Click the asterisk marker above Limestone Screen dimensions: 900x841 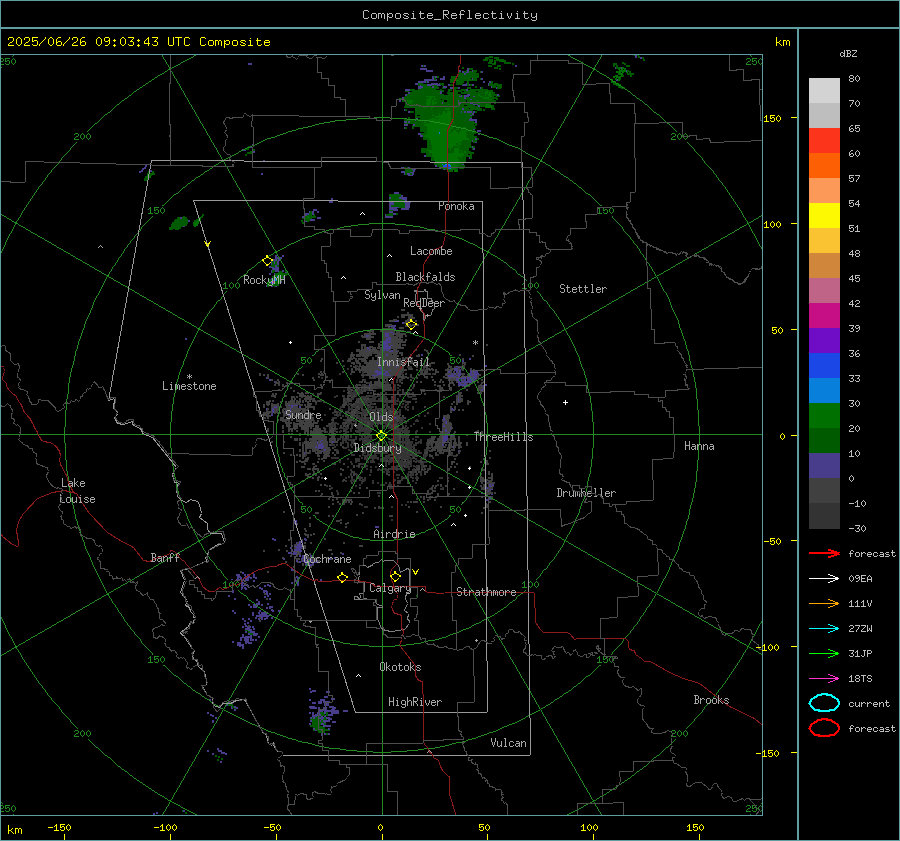189,377
